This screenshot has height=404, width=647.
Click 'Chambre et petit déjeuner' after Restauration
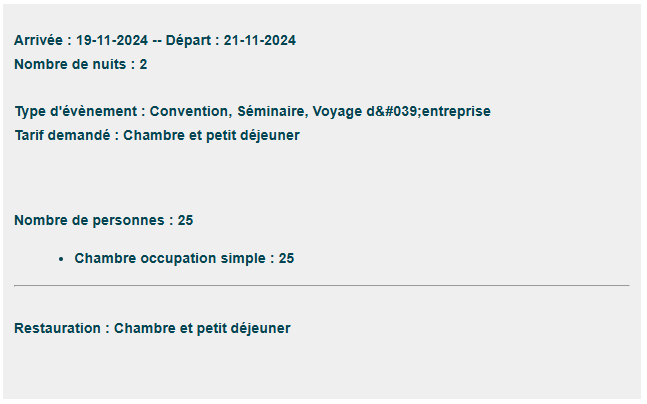coord(202,328)
